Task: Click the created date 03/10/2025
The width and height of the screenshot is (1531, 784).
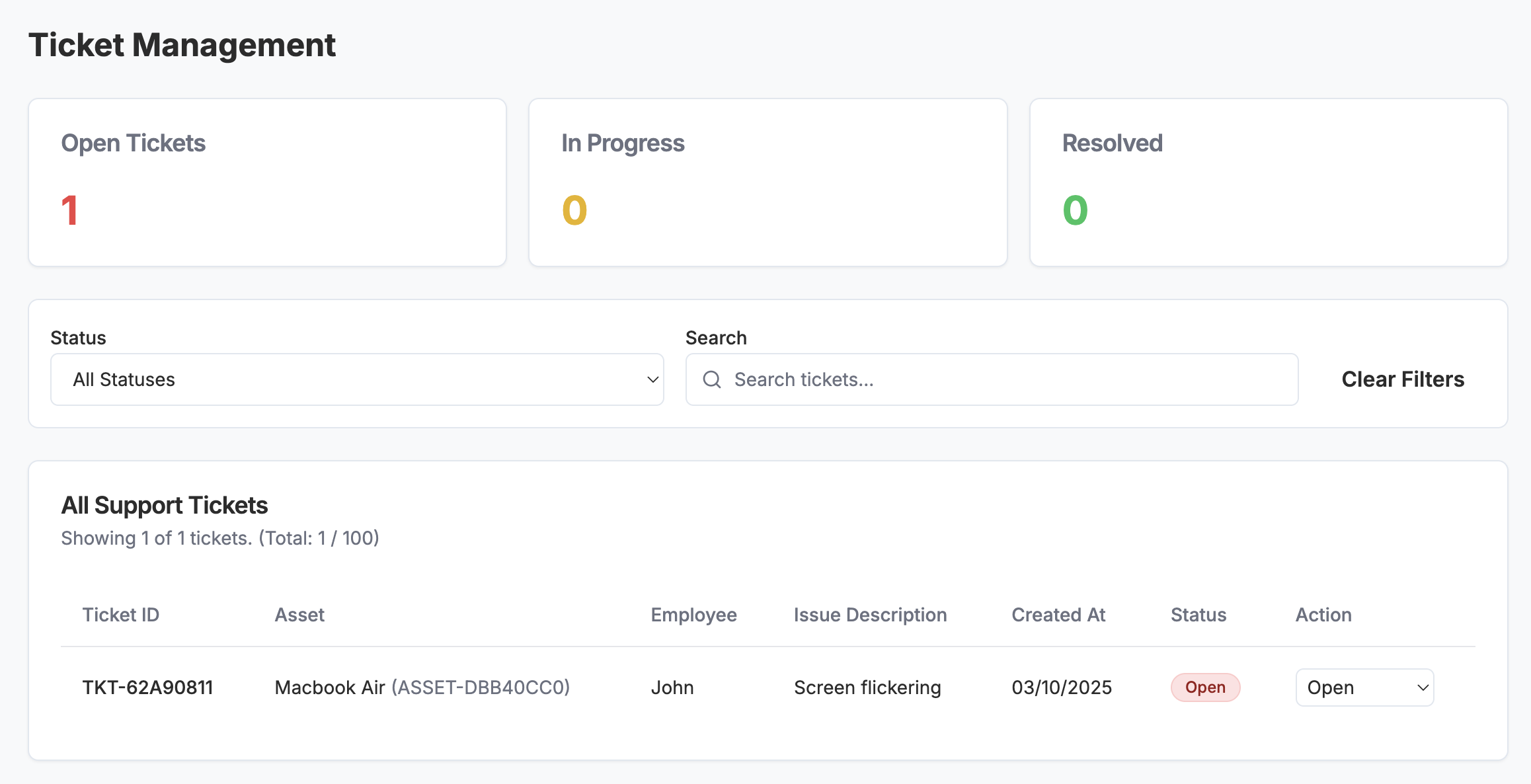Action: [x=1062, y=687]
